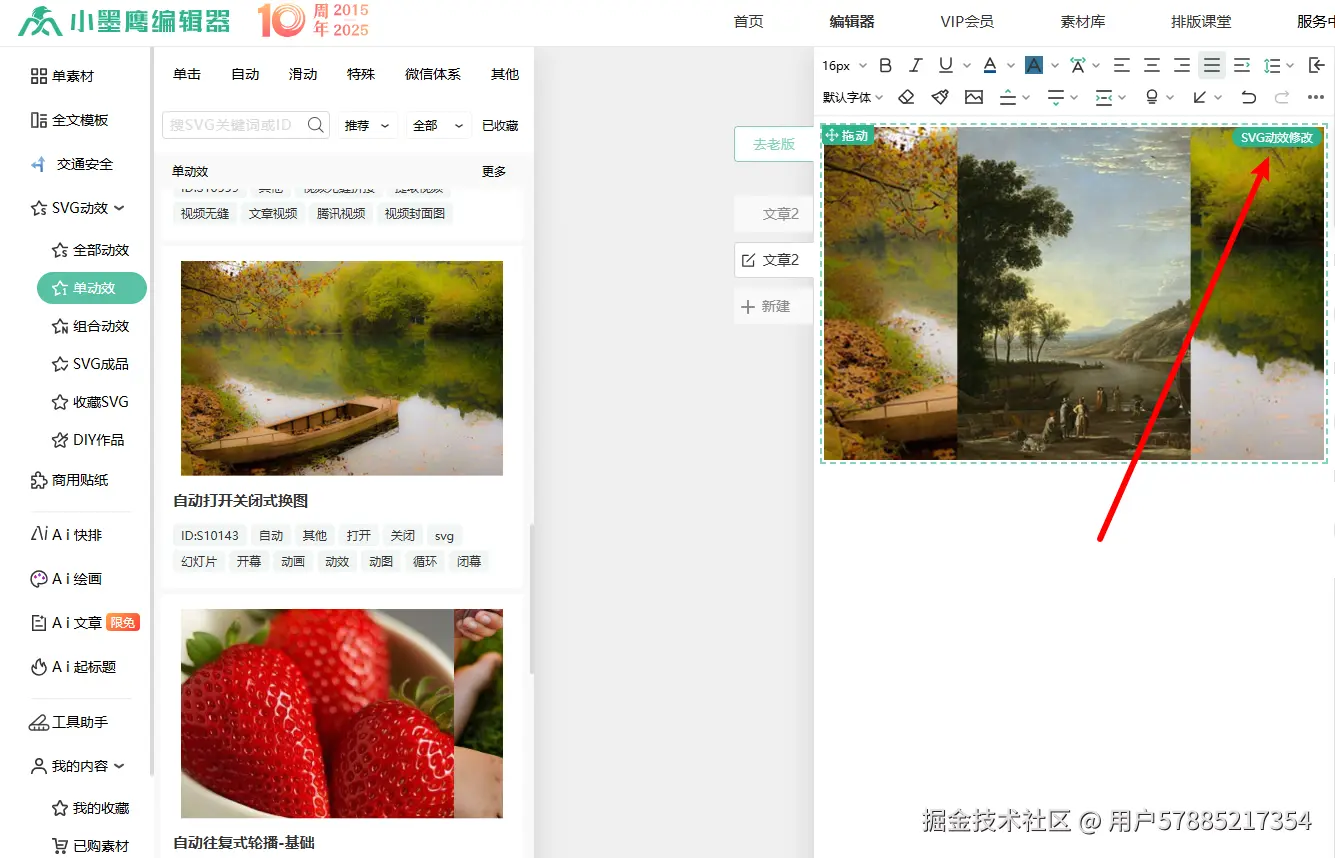This screenshot has width=1335, height=858.
Task: Open 全文模板 in left sidebar
Action: coord(69,120)
